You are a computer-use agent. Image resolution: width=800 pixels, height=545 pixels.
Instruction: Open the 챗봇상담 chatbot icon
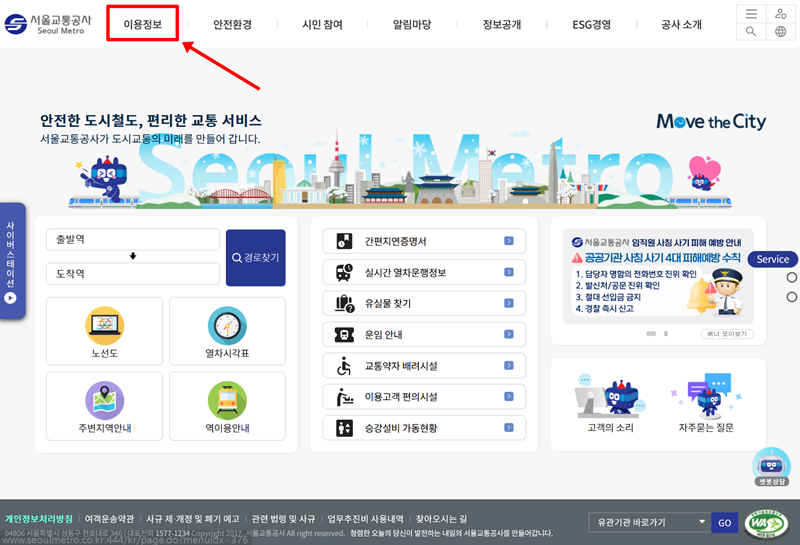771,466
